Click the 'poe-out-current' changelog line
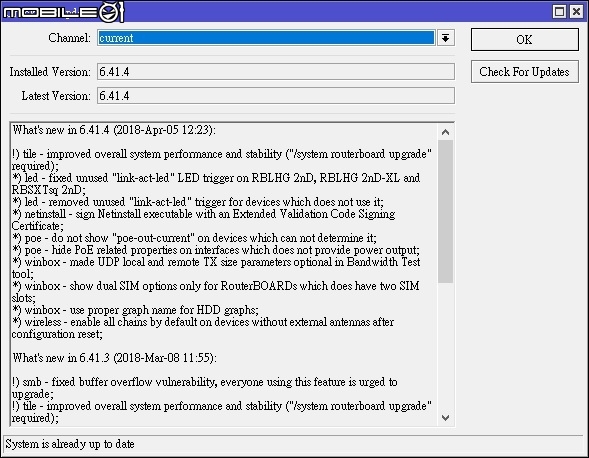Image resolution: width=589 pixels, height=458 pixels. tap(194, 238)
